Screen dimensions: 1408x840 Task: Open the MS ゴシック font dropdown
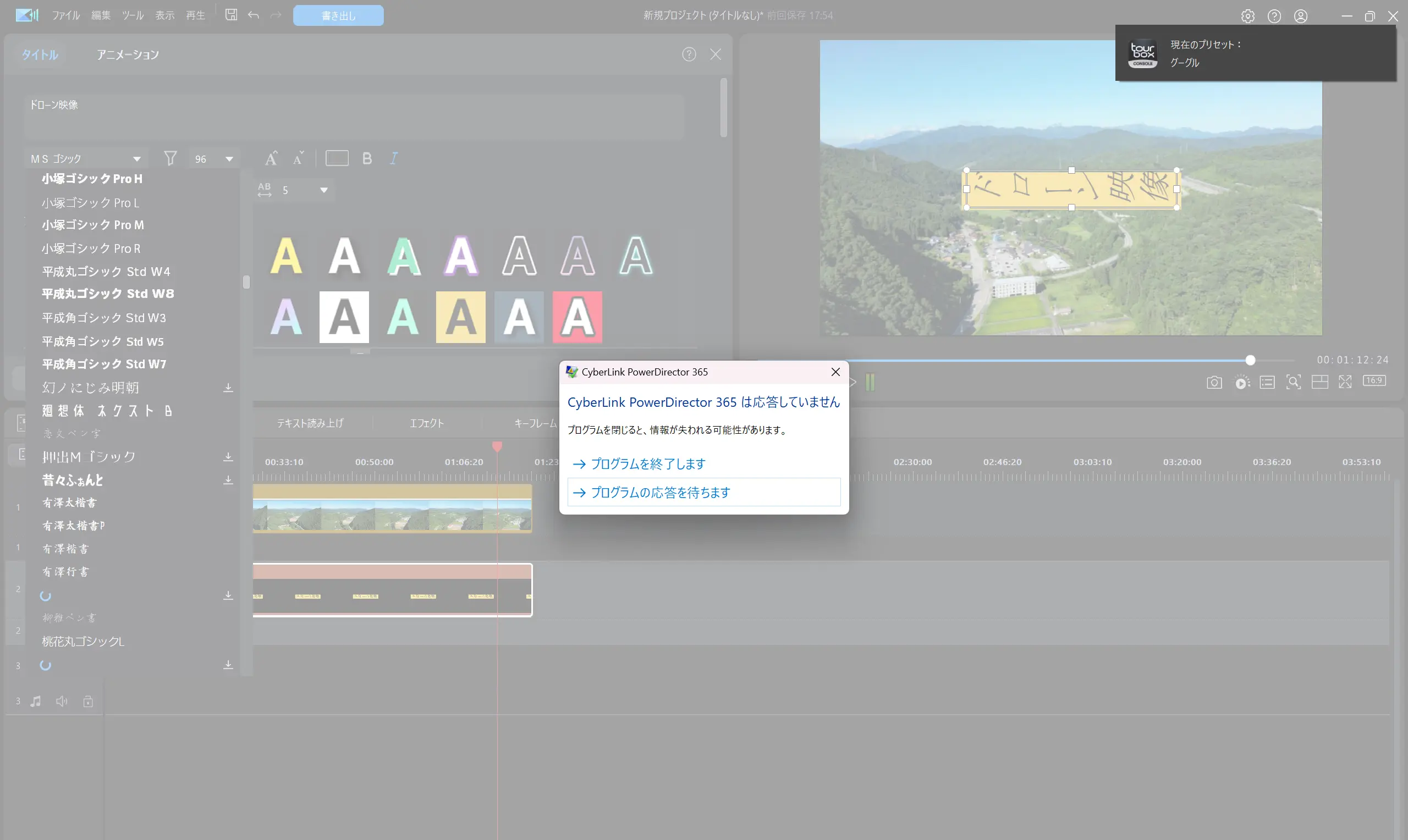point(86,158)
